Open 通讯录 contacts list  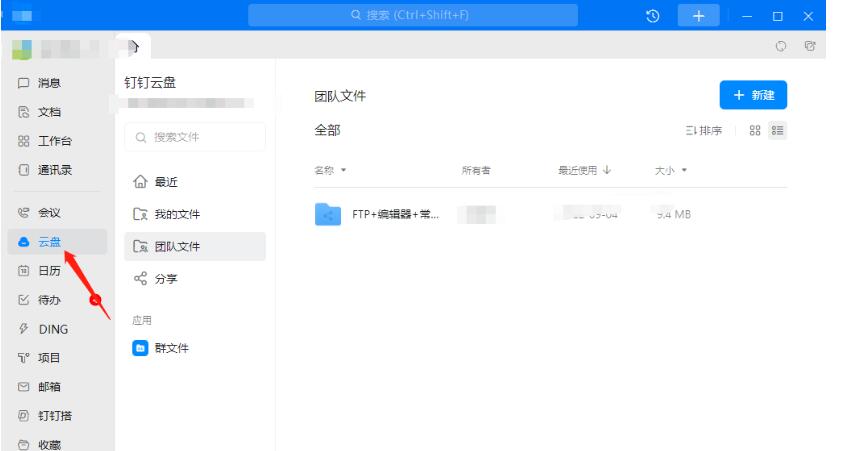(x=45, y=170)
